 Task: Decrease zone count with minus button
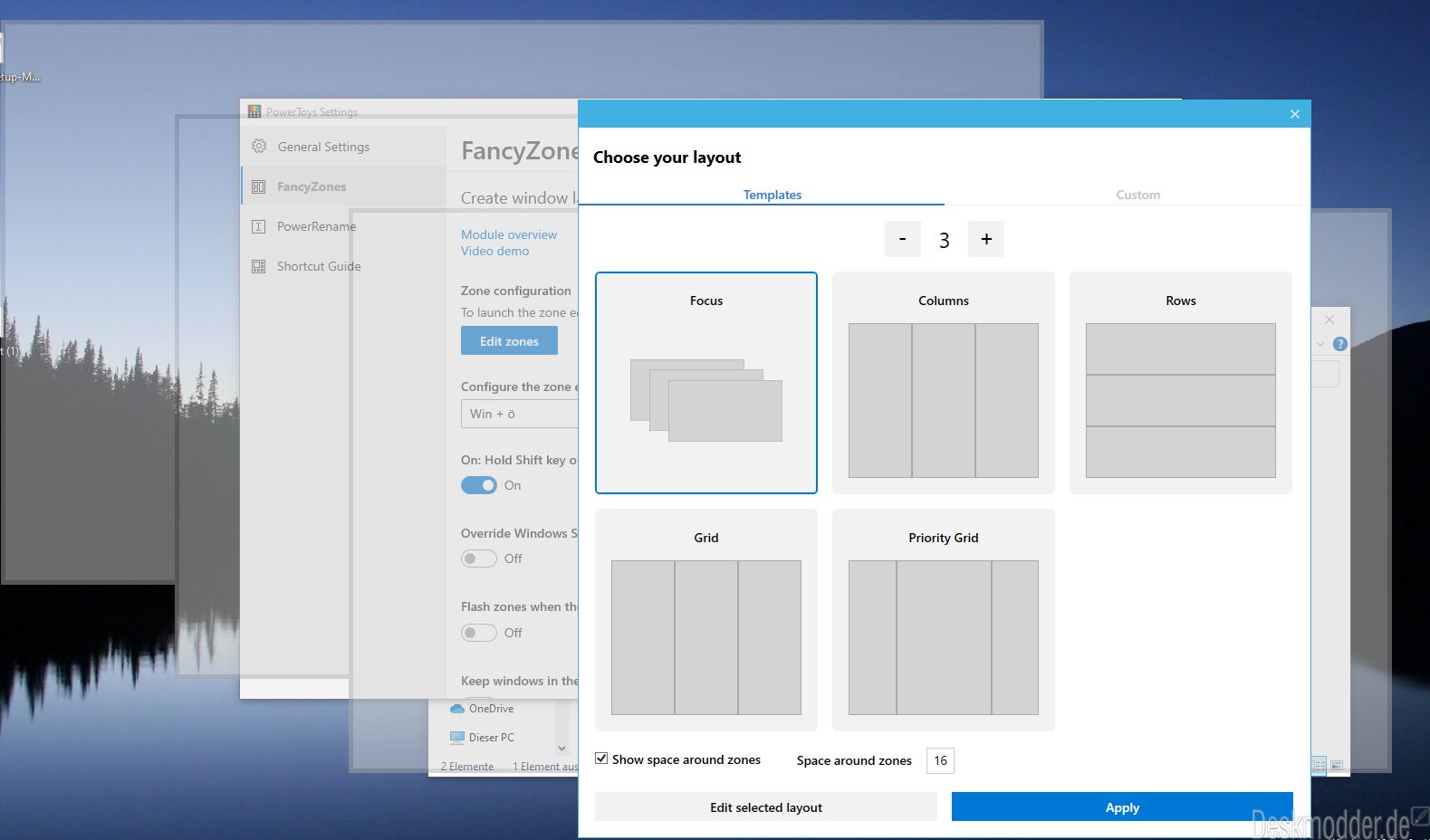(x=902, y=239)
